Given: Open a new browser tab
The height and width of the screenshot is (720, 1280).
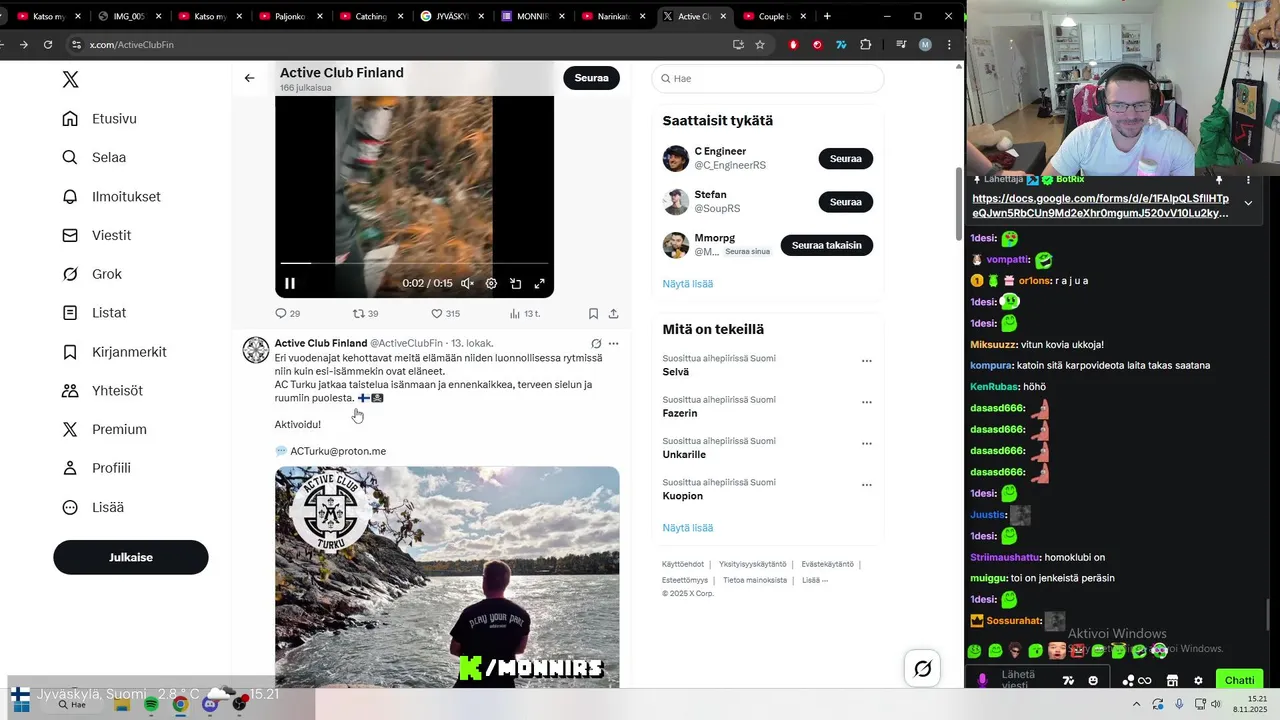Looking at the screenshot, I should [827, 16].
